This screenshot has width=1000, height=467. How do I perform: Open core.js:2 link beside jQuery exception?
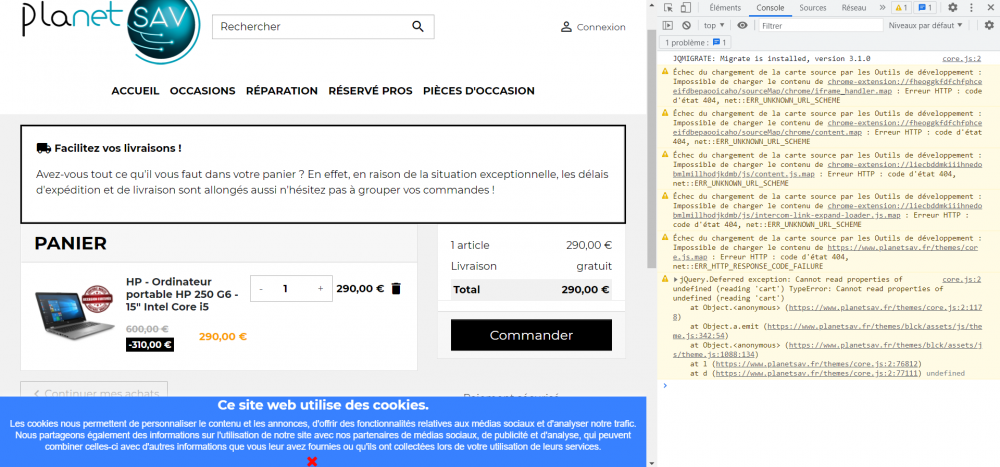pos(962,279)
